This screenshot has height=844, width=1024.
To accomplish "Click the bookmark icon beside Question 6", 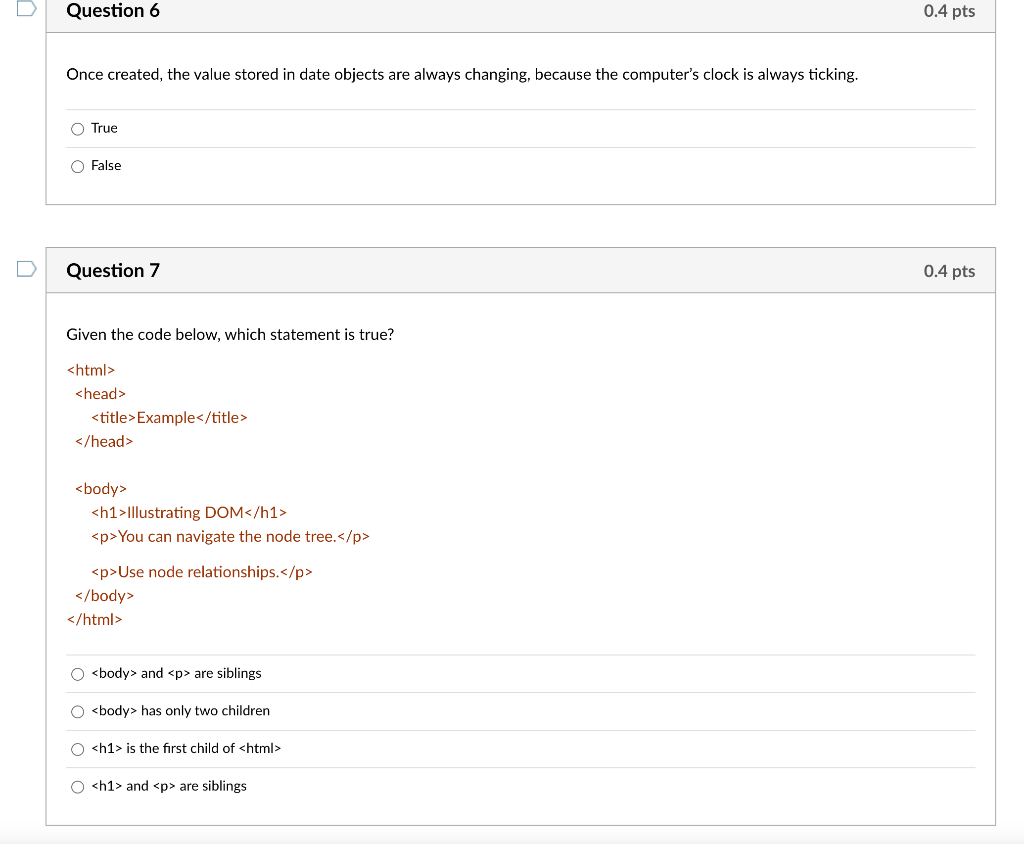I will (26, 10).
